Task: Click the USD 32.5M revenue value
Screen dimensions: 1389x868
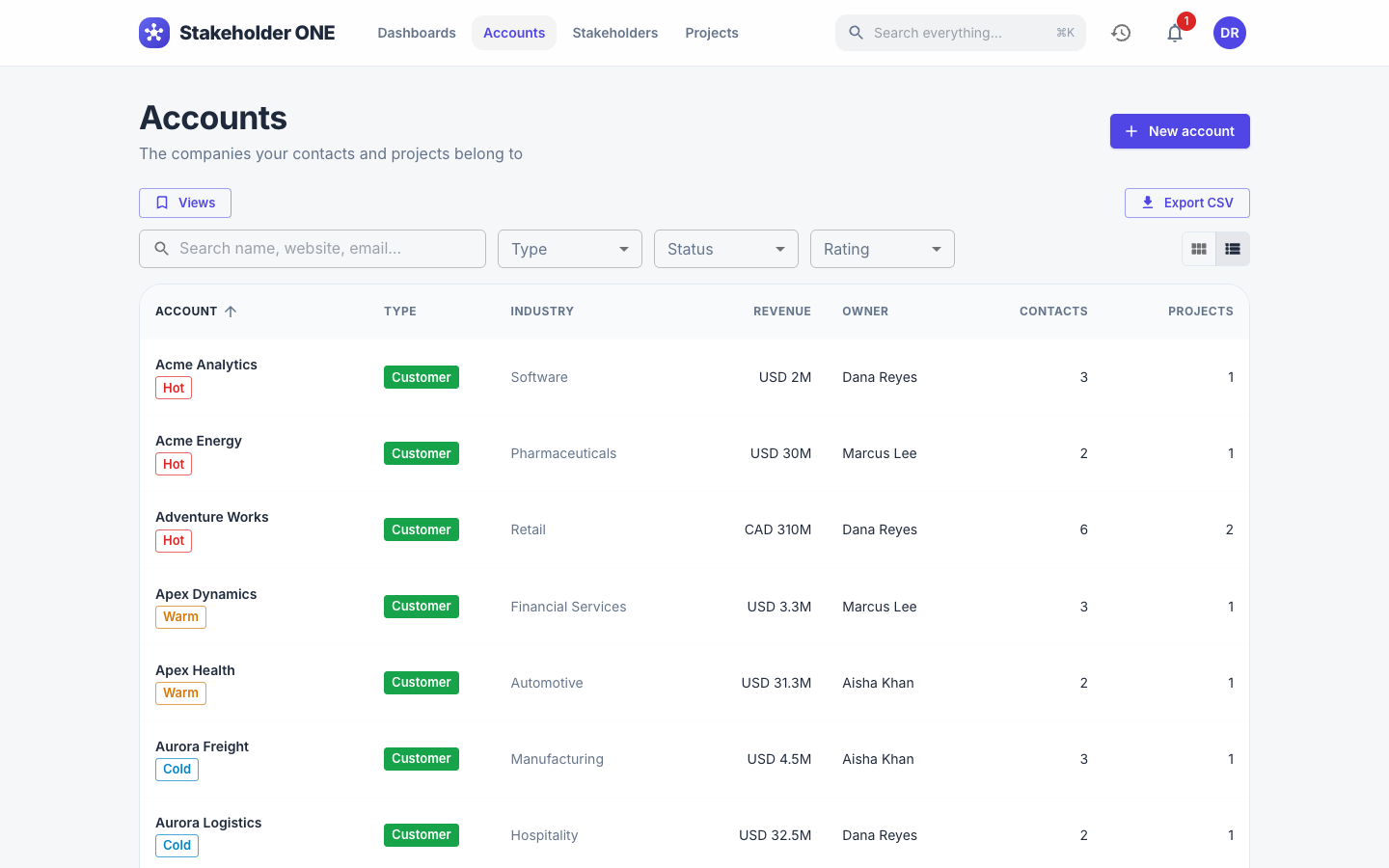Action: [776, 835]
